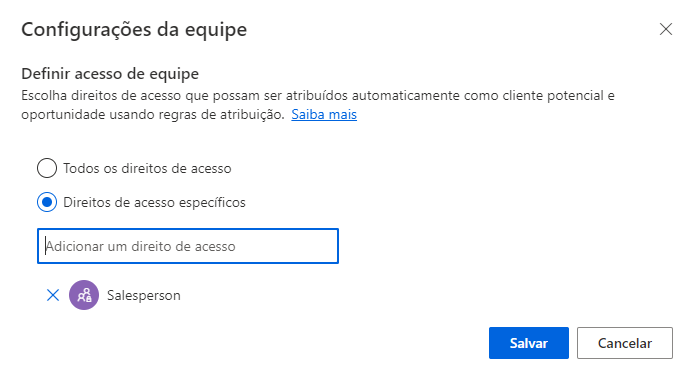Focus the Adicionar um direito de acesso field
This screenshot has width=692, height=381.
(x=188, y=246)
